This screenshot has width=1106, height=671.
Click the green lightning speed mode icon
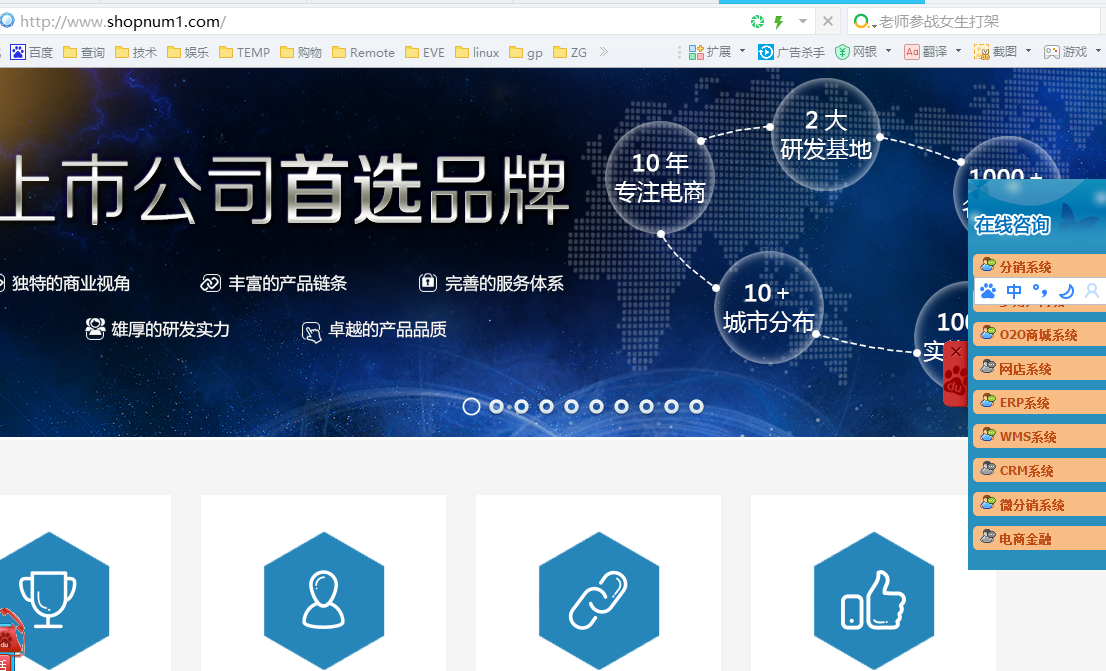779,22
